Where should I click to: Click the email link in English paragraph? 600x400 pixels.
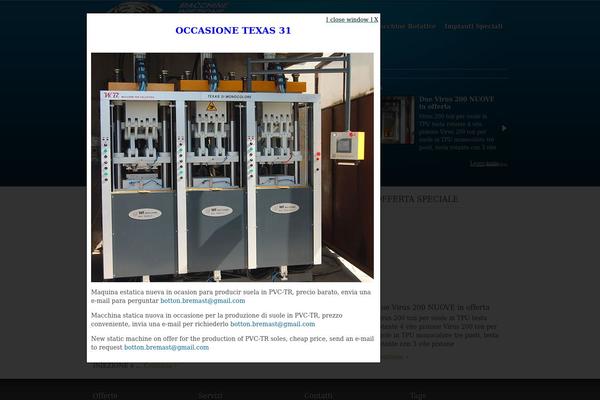tap(166, 348)
